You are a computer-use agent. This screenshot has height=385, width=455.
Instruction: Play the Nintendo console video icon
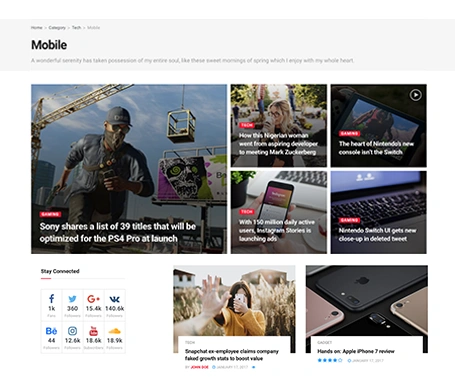click(415, 95)
